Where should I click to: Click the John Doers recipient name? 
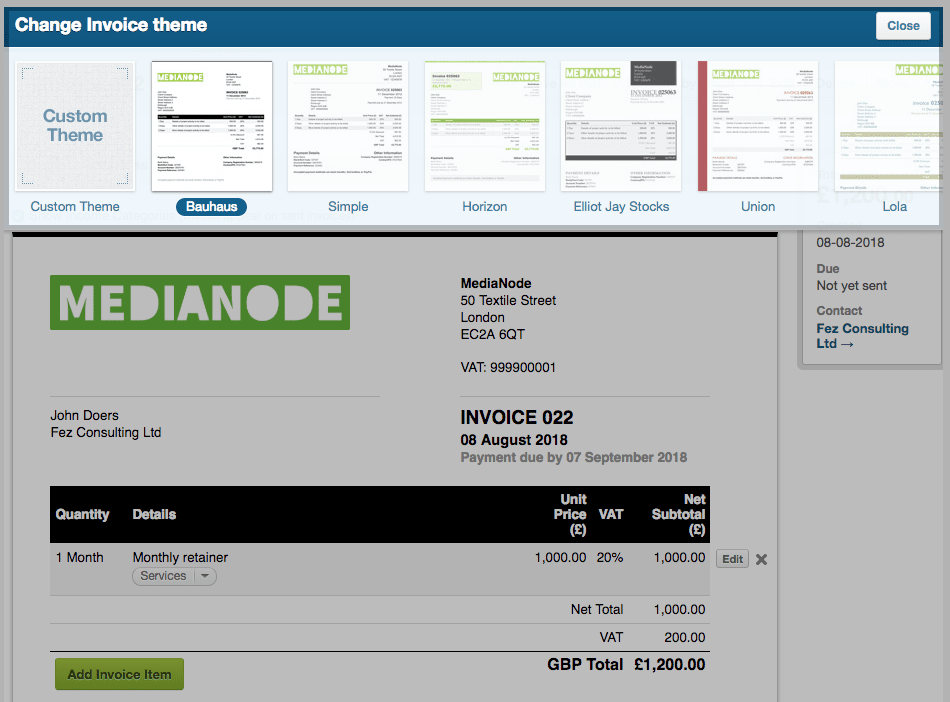84,416
